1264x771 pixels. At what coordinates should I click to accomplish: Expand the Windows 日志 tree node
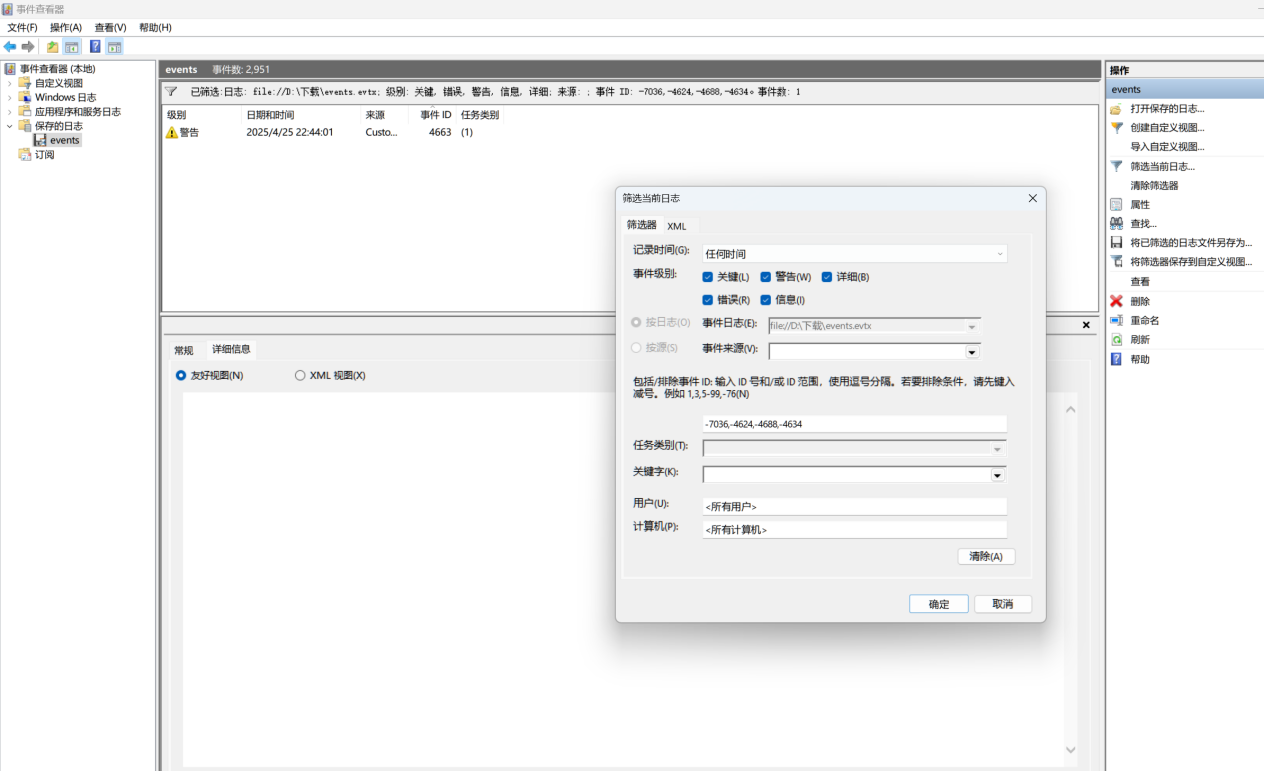click(11, 98)
